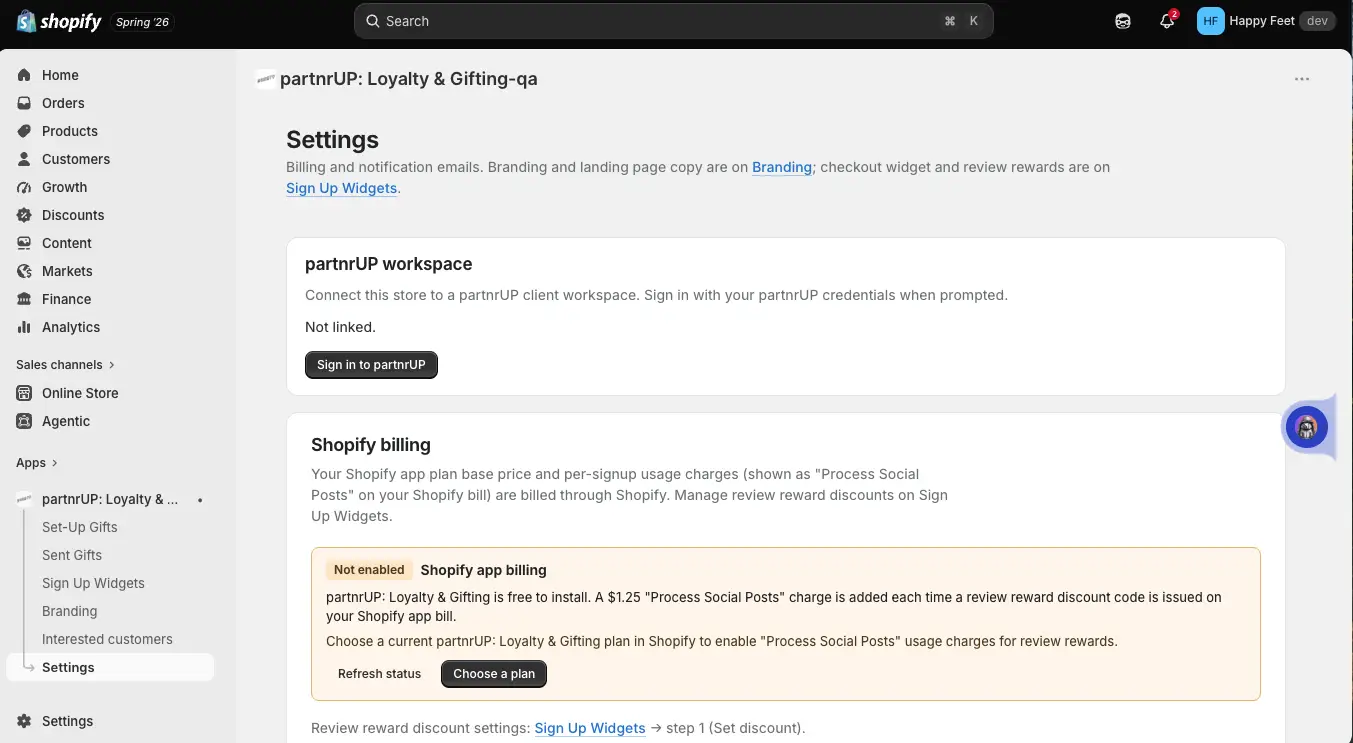The width and height of the screenshot is (1353, 743).
Task: Click the "Not linked." status text
Action: tap(340, 327)
